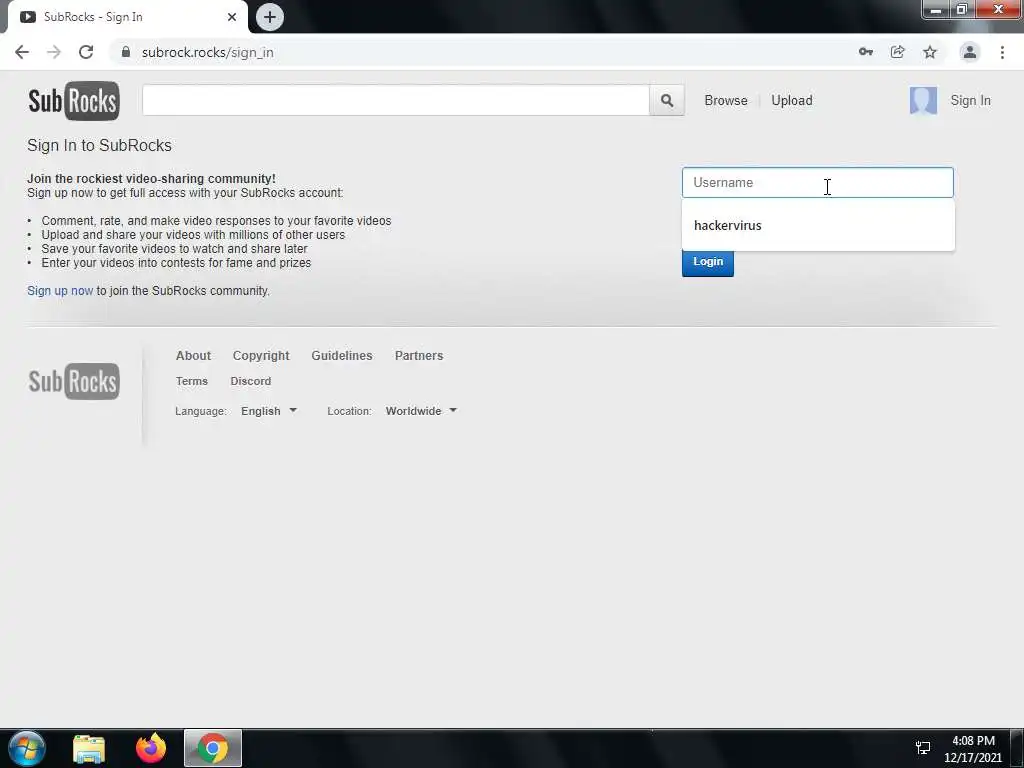Viewport: 1024px width, 768px height.
Task: Bookmark this page with star icon
Action: pos(930,52)
